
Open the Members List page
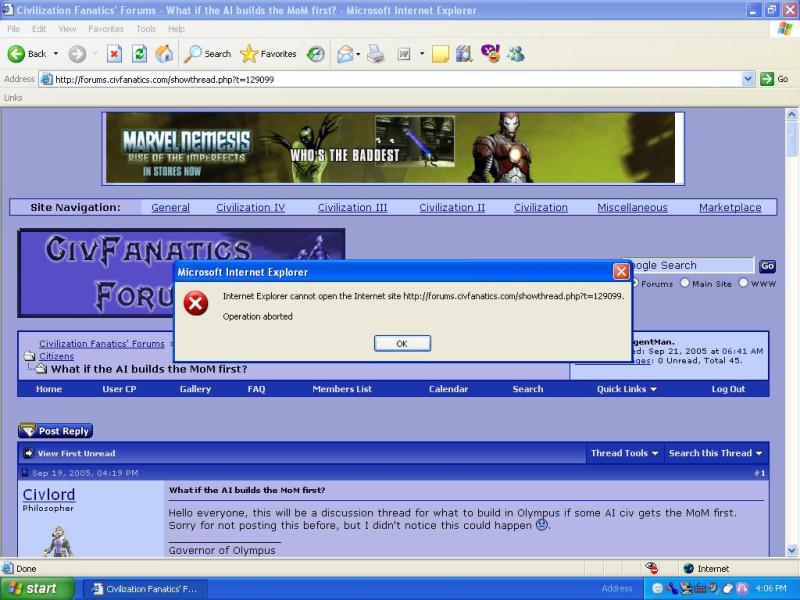[x=342, y=389]
